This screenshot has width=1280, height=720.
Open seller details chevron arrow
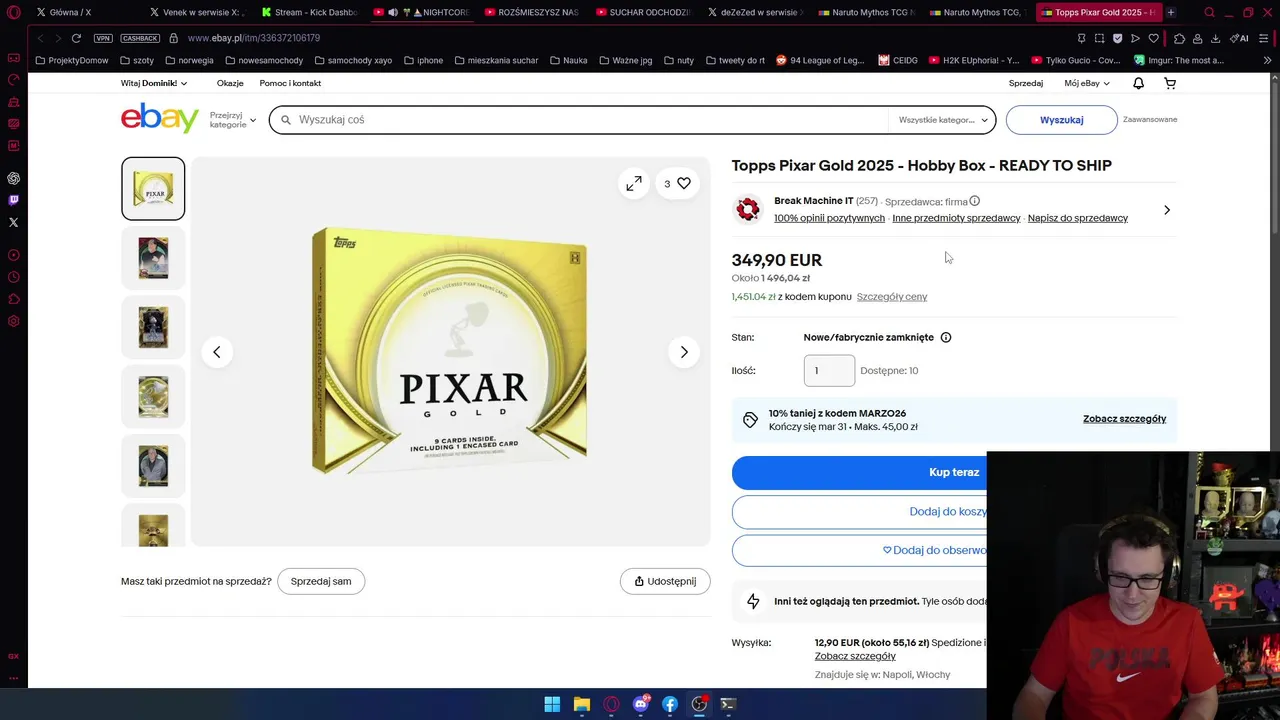tap(1167, 210)
